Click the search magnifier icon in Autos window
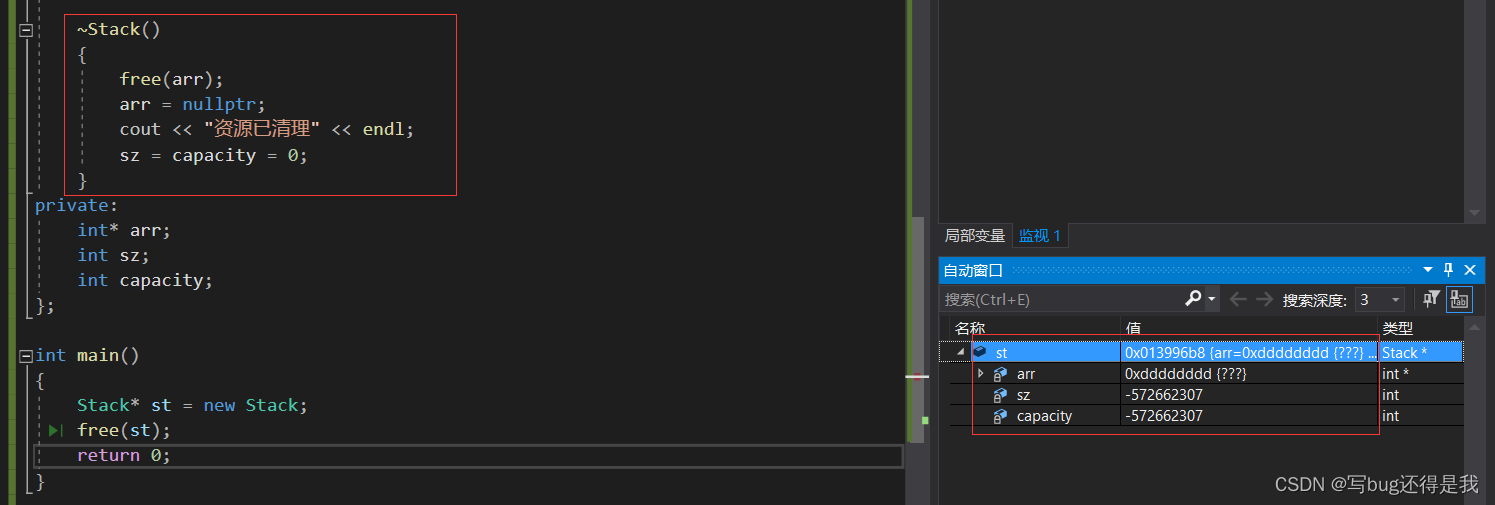 1193,299
